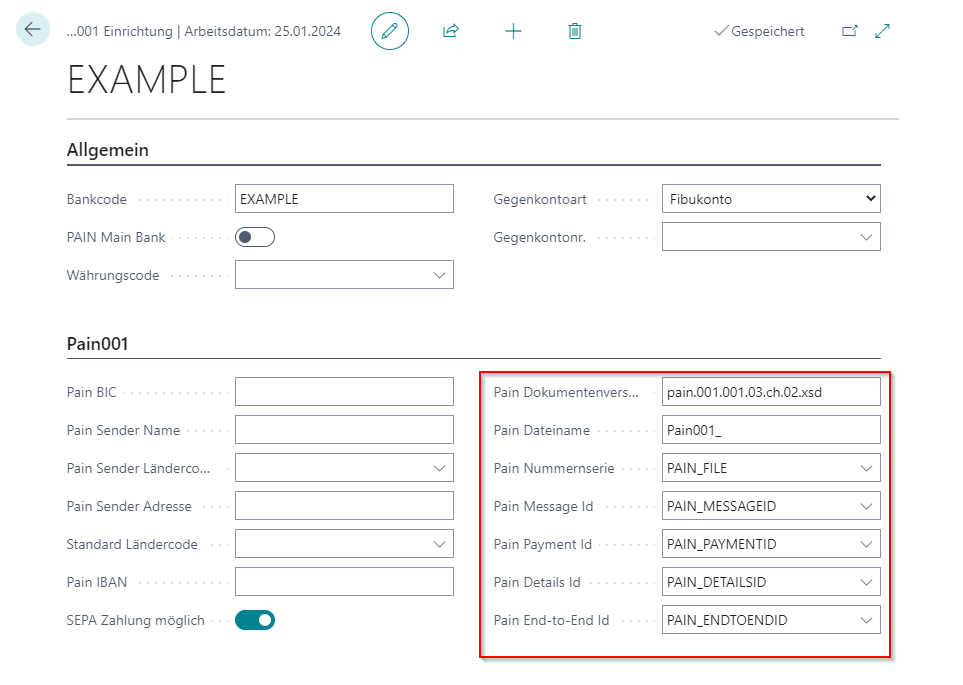Click the trash can delete icon
This screenshot has height=685, width=963.
574,31
